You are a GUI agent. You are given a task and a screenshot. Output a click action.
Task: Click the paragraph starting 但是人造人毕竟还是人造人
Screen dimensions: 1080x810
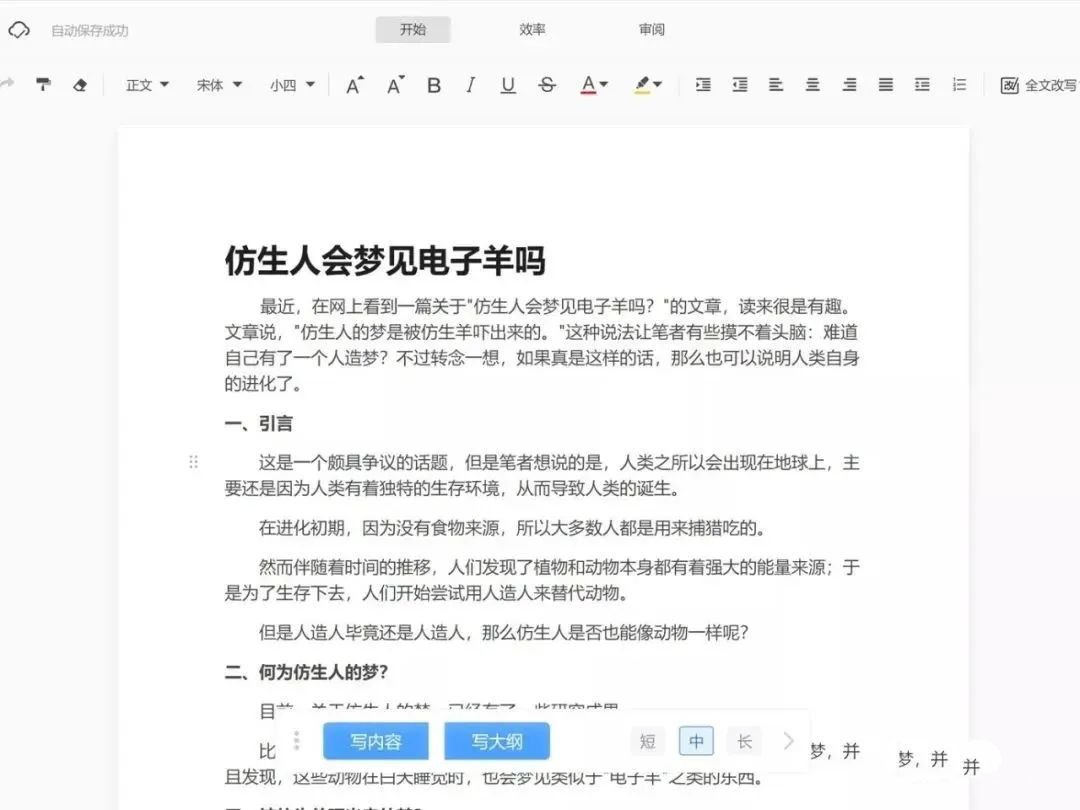point(503,632)
